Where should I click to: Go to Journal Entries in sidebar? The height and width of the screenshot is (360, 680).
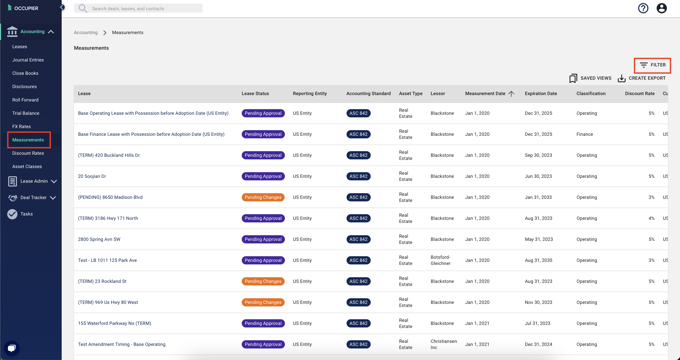[28, 60]
